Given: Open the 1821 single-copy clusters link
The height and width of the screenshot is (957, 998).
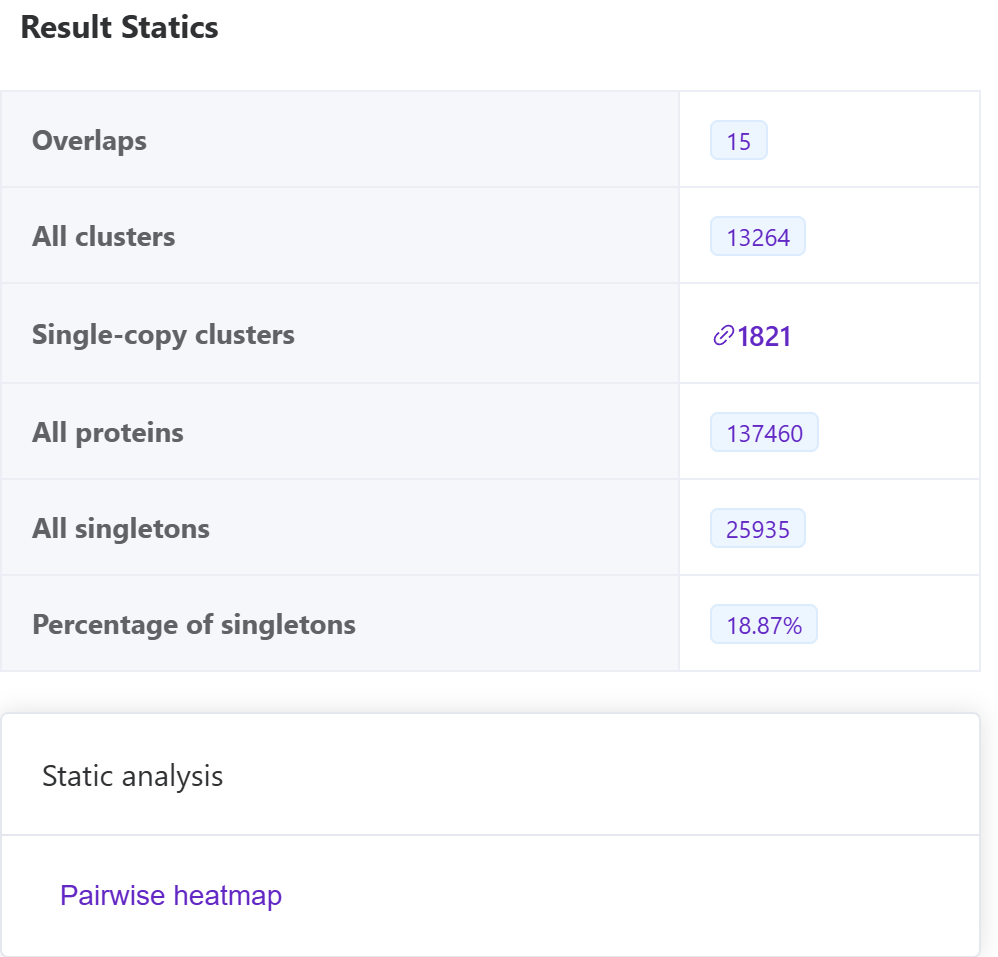Looking at the screenshot, I should [x=764, y=336].
